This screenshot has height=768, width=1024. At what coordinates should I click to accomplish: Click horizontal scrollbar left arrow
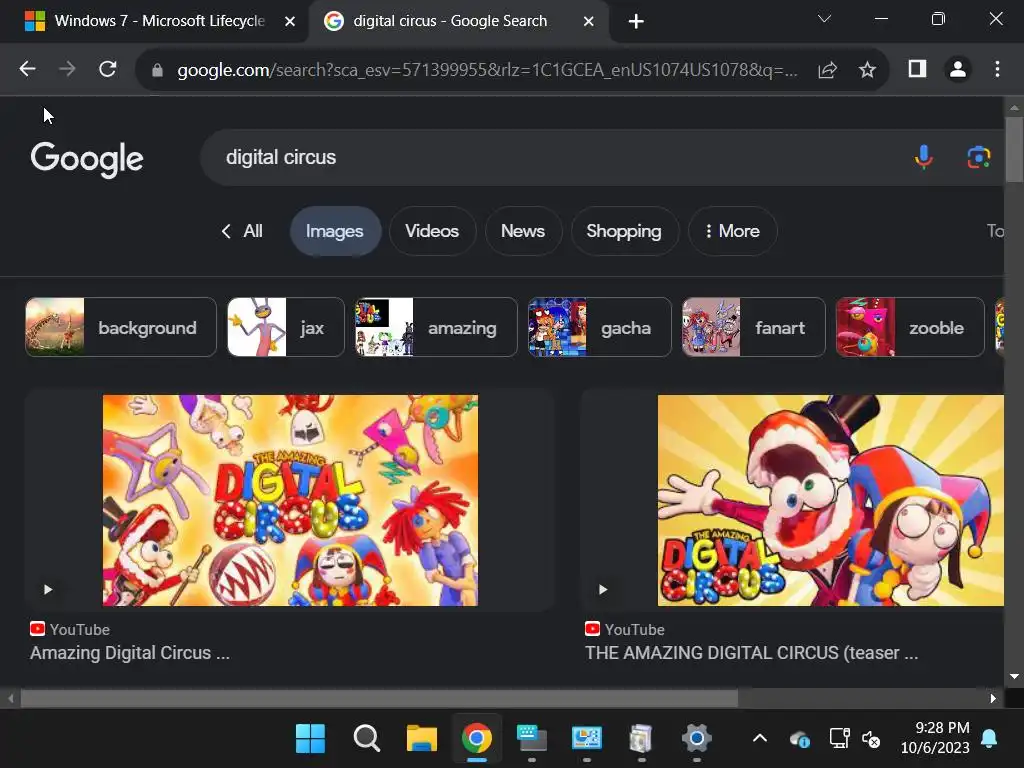pyautogui.click(x=10, y=698)
